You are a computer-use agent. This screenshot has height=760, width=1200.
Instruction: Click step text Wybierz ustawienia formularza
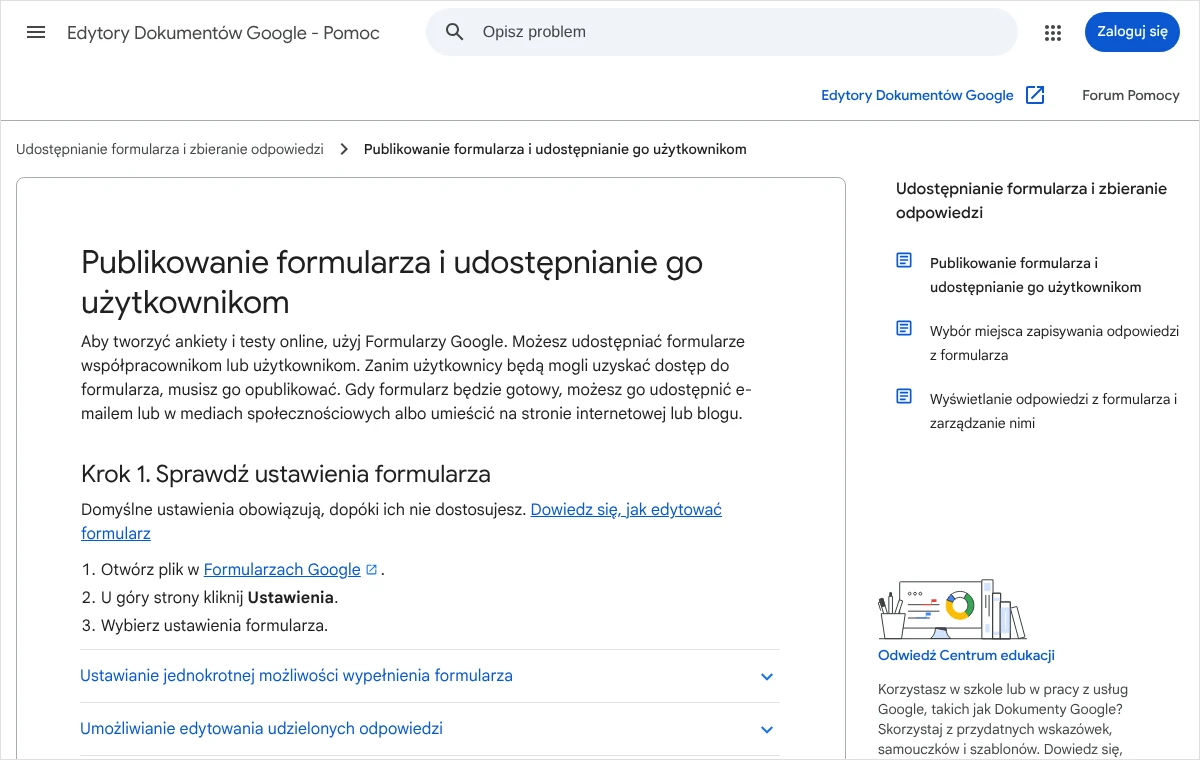tap(214, 626)
